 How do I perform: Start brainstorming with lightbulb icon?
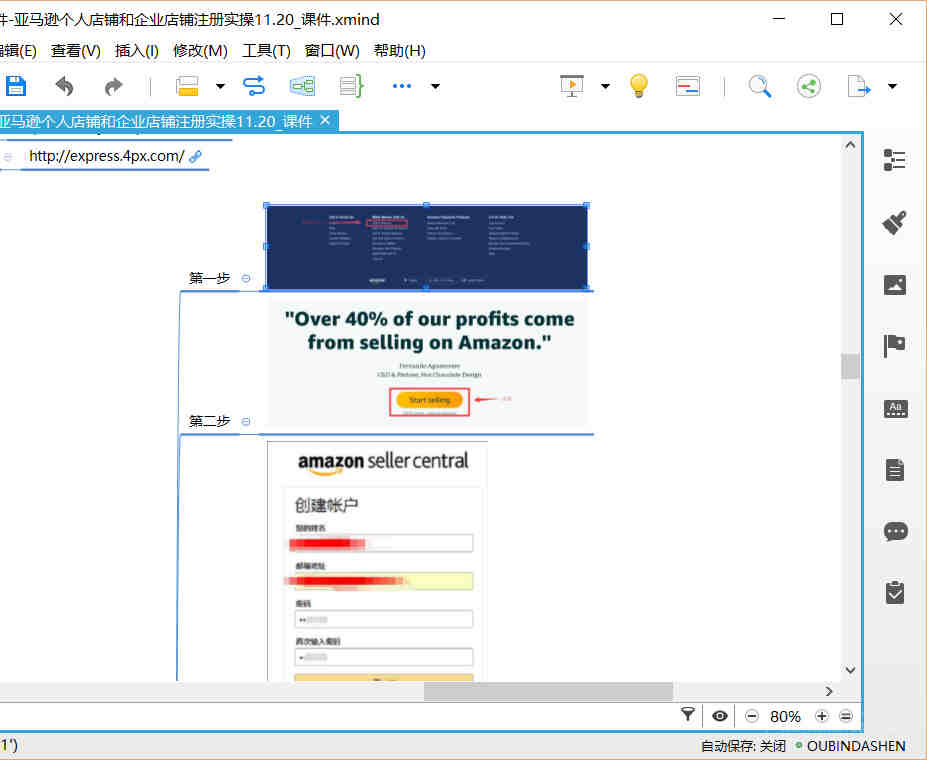[x=638, y=86]
